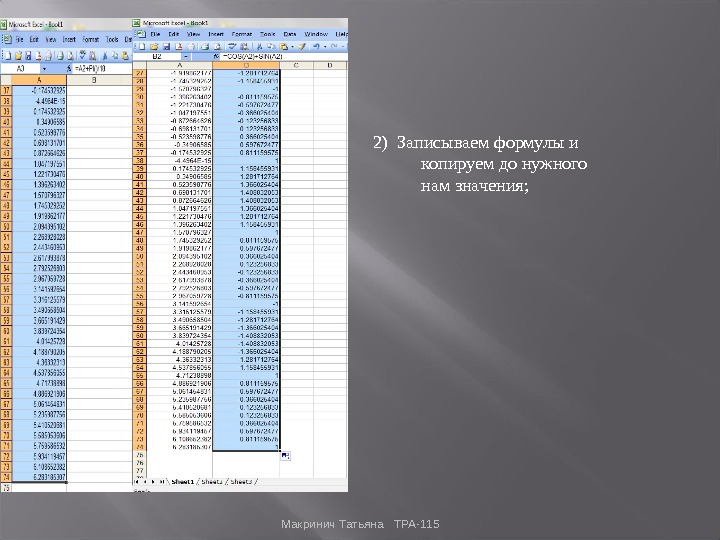The height and width of the screenshot is (540, 720).
Task: Click Name Box field showing B2
Action: click(x=157, y=56)
